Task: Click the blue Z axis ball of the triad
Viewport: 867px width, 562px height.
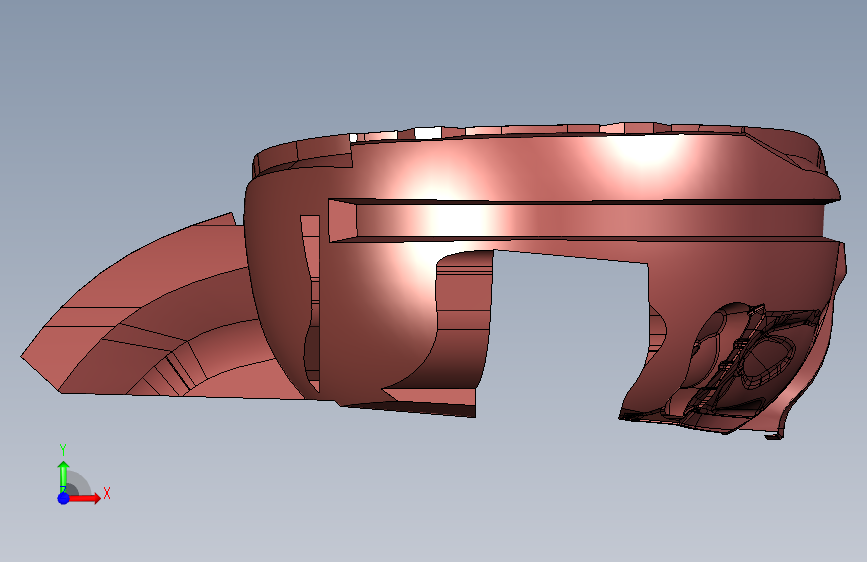Action: (x=64, y=498)
